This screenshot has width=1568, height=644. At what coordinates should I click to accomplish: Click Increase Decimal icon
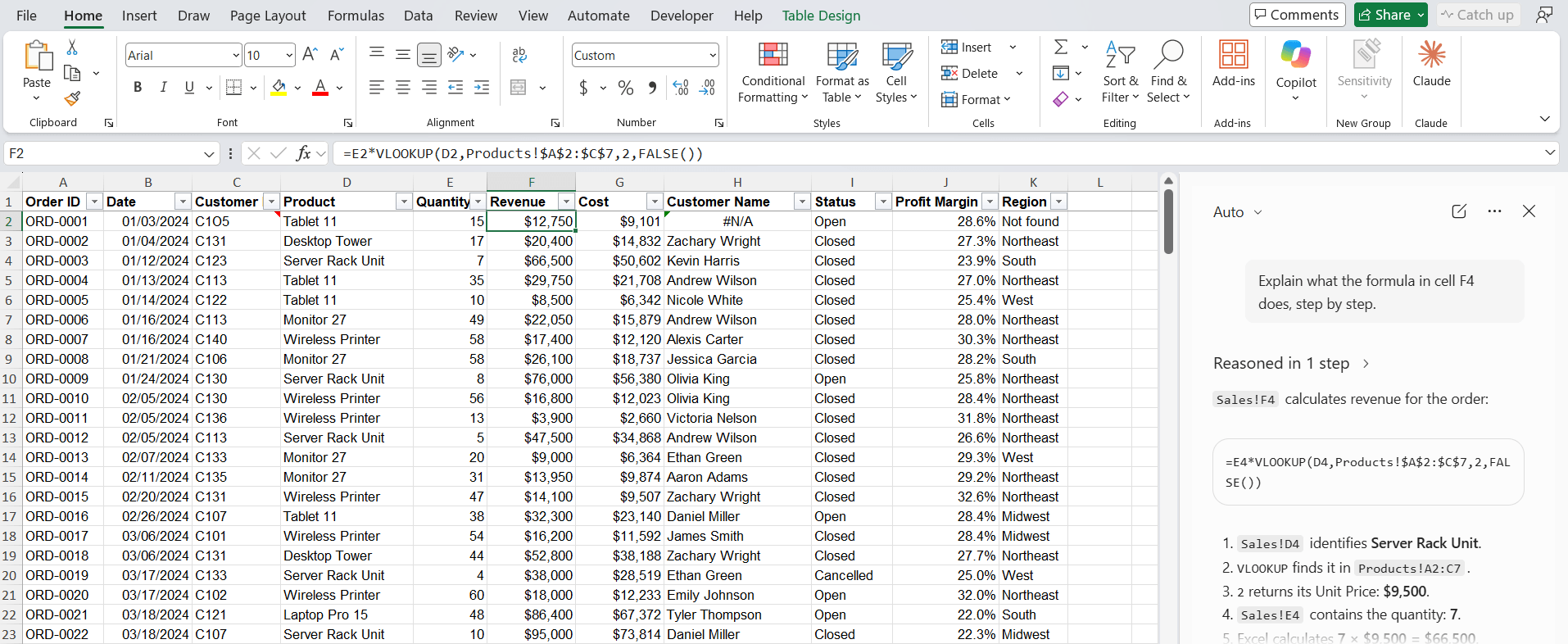[x=680, y=88]
